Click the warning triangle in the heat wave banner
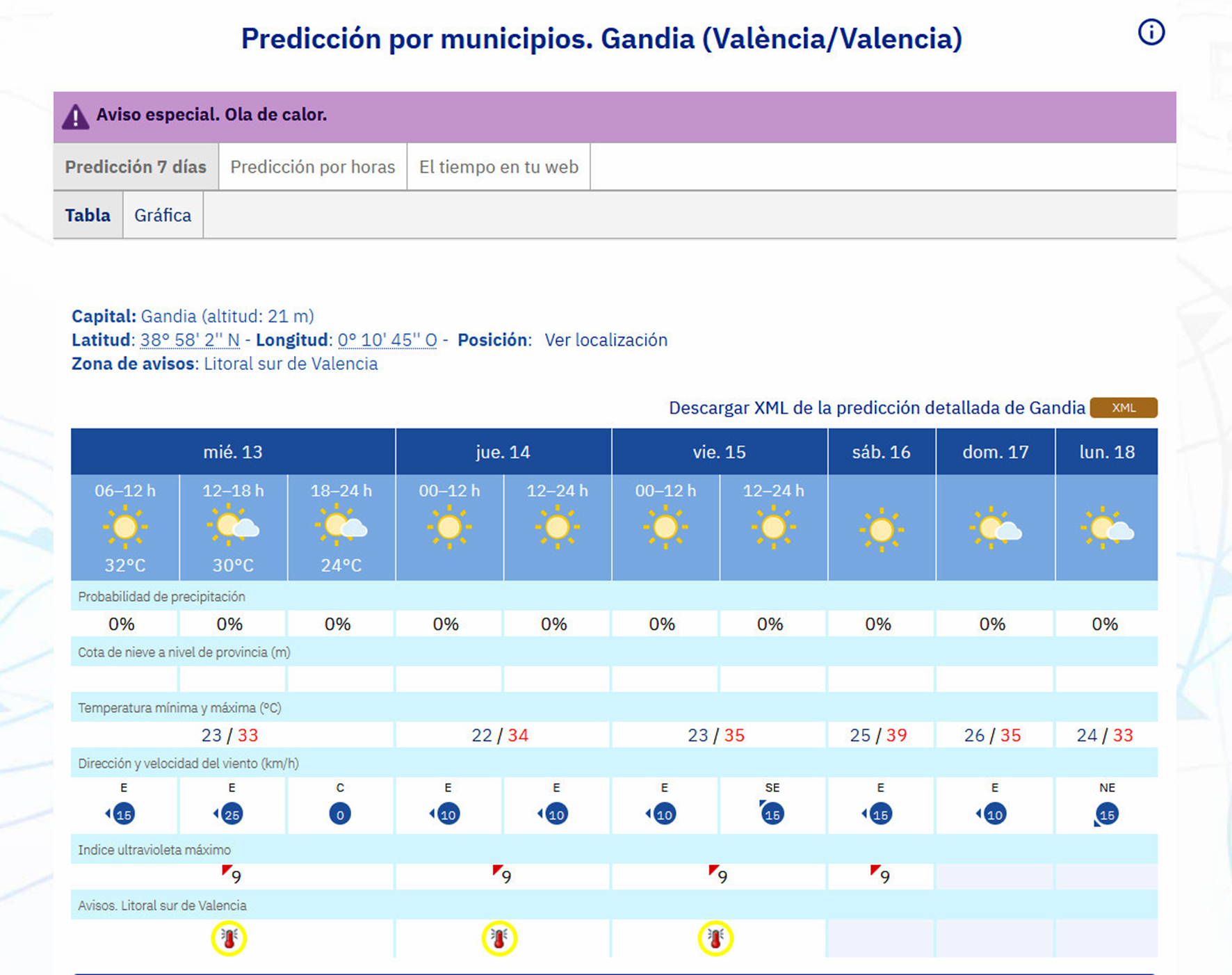 [x=75, y=117]
